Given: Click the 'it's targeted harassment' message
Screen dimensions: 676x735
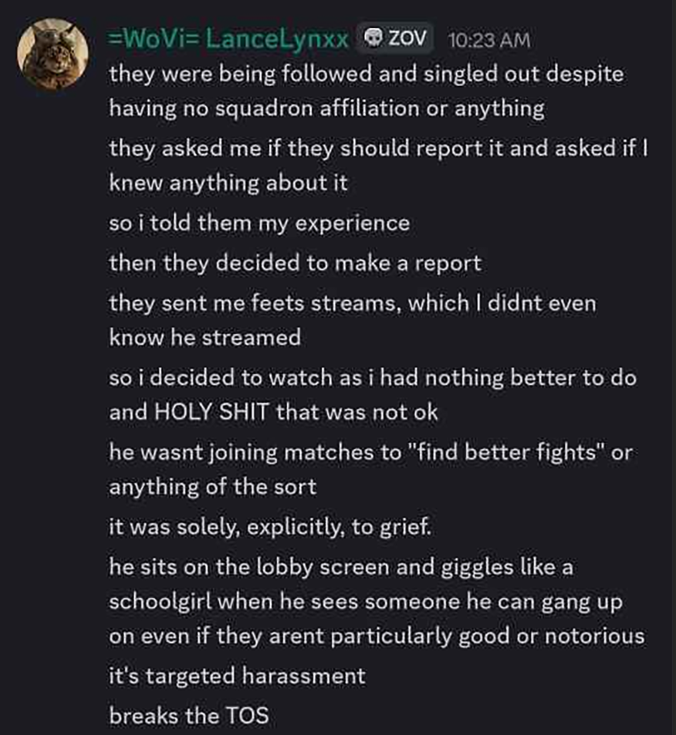Looking at the screenshot, I should click(x=237, y=677).
